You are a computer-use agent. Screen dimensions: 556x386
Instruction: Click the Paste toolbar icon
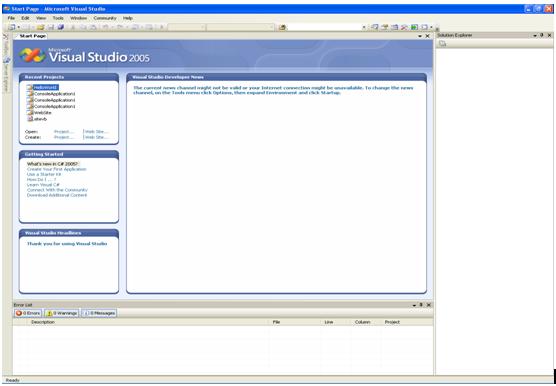[x=93, y=27]
